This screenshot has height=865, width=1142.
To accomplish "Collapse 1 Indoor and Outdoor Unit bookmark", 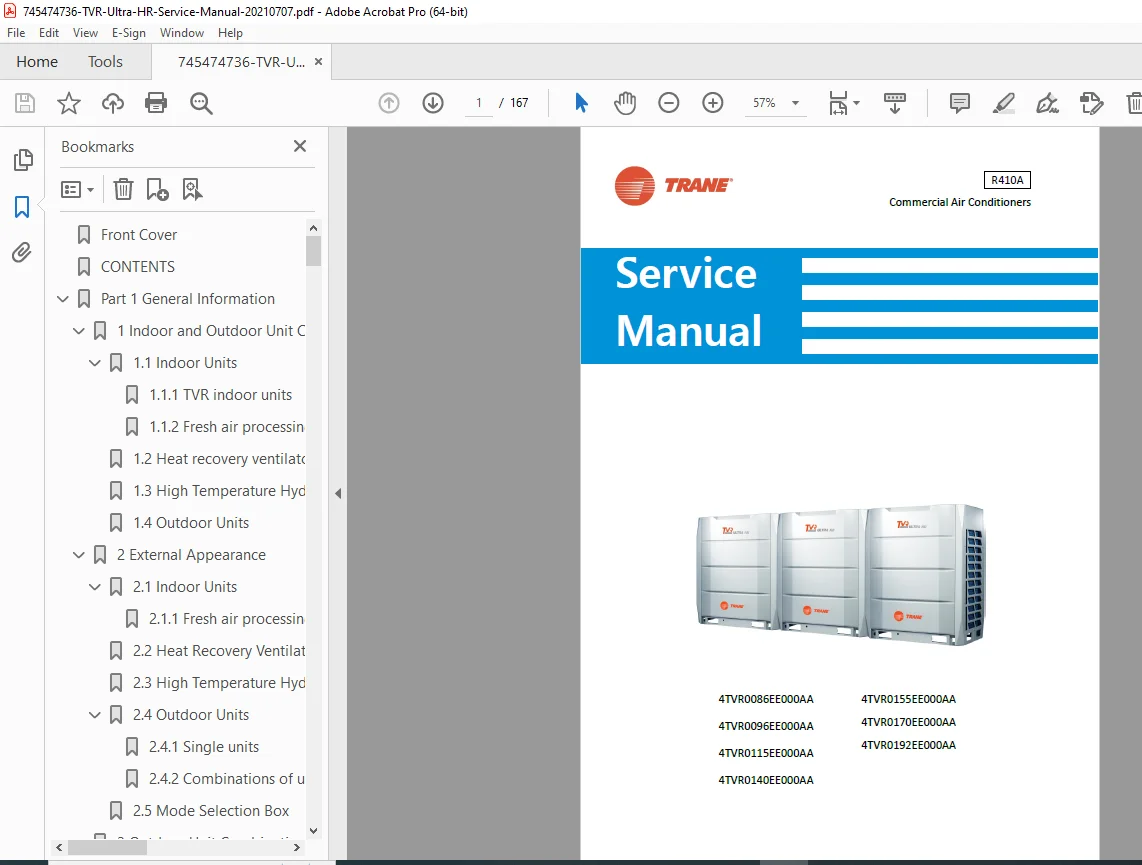I will [x=79, y=331].
